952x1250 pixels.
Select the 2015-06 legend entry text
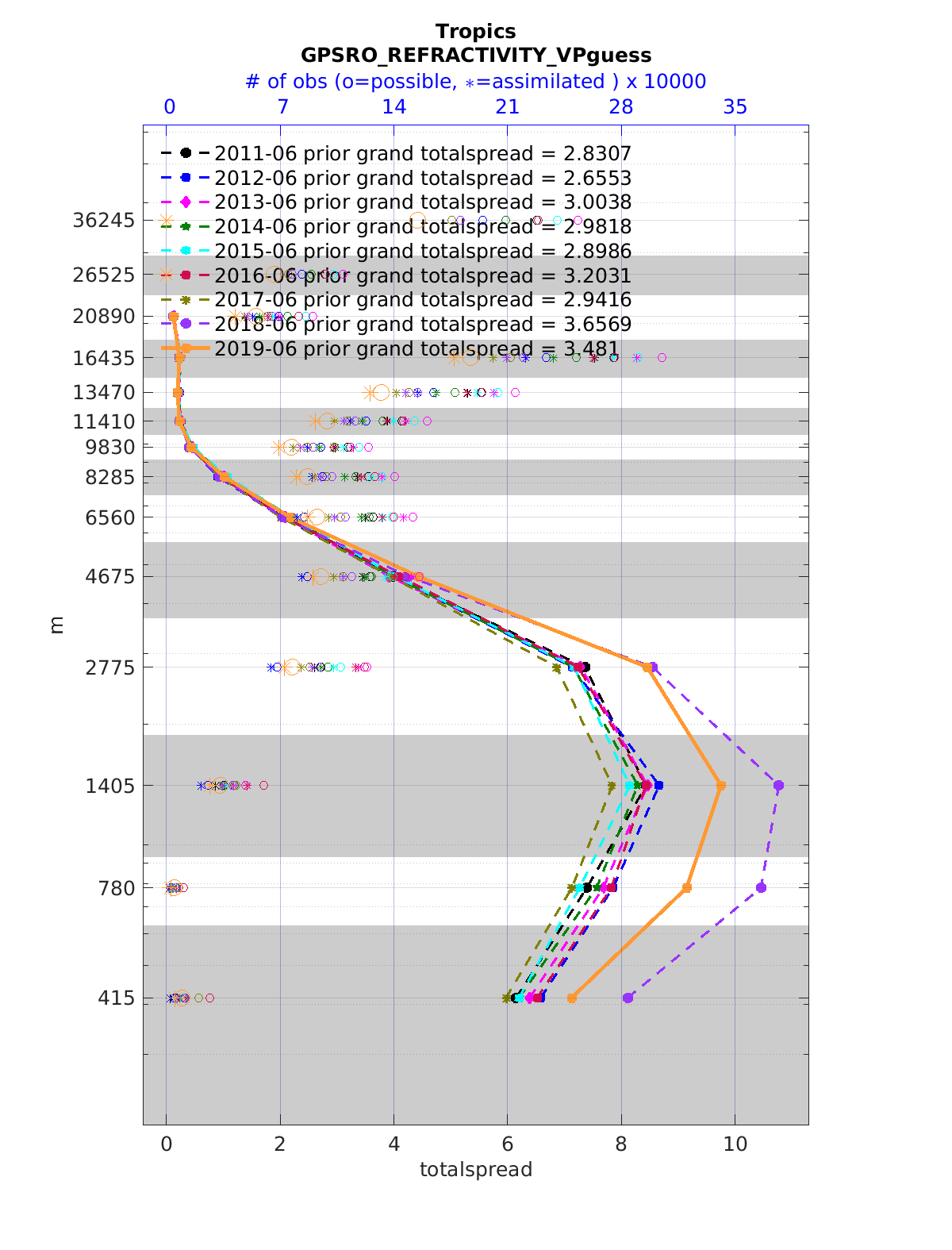pyautogui.click(x=422, y=252)
